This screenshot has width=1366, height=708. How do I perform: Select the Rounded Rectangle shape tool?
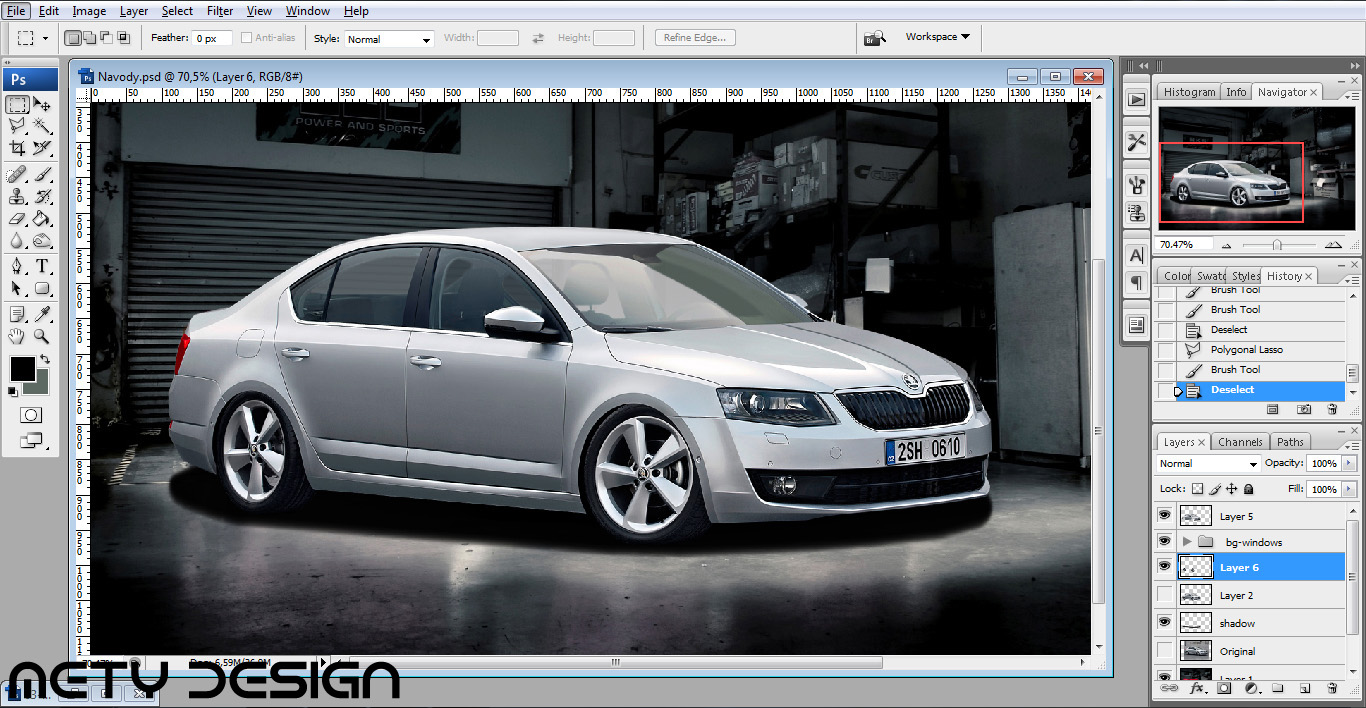(x=42, y=289)
